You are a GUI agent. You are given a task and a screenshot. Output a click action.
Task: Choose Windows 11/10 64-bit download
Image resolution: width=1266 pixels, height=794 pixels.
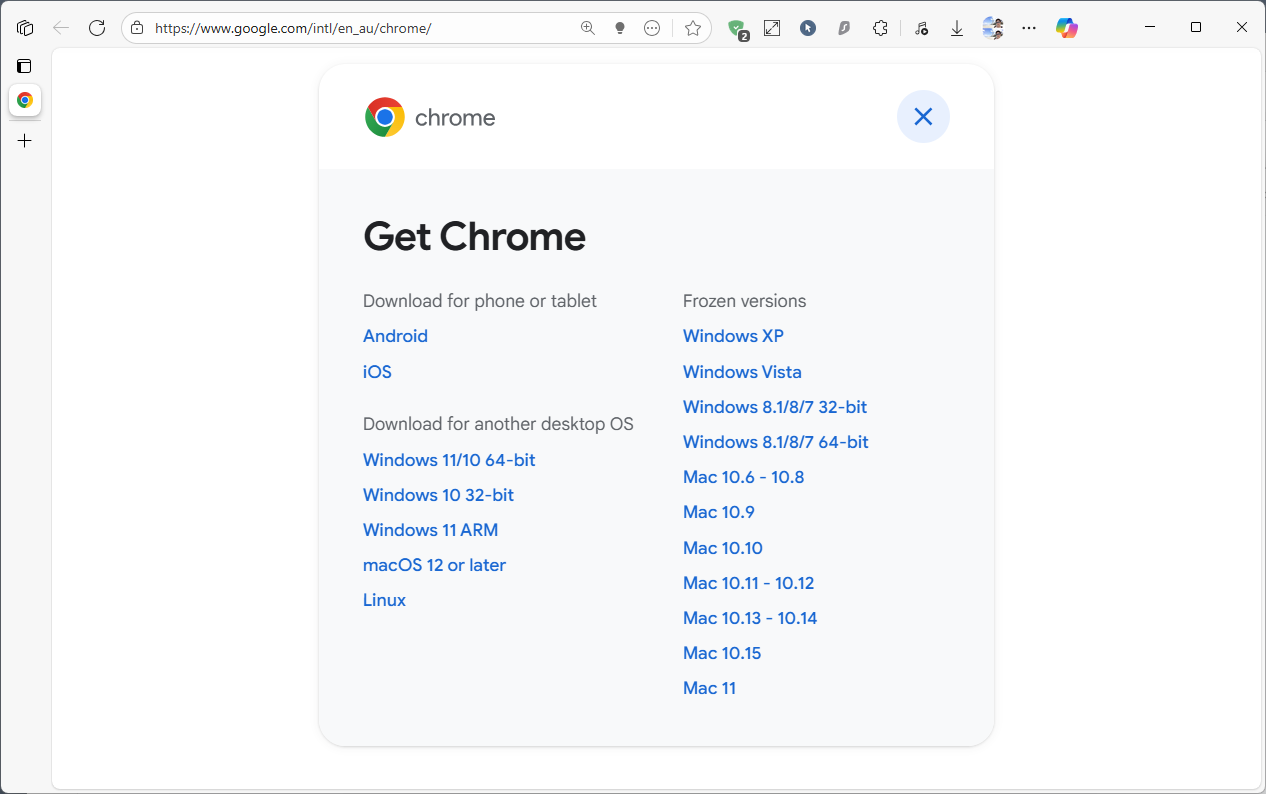[x=449, y=460]
